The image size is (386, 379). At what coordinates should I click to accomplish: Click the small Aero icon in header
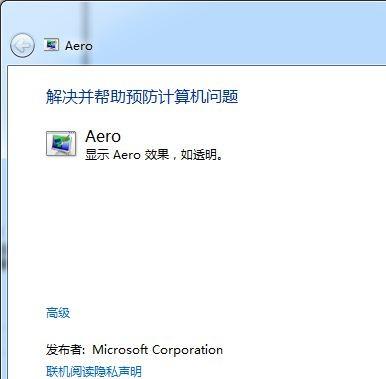52,45
